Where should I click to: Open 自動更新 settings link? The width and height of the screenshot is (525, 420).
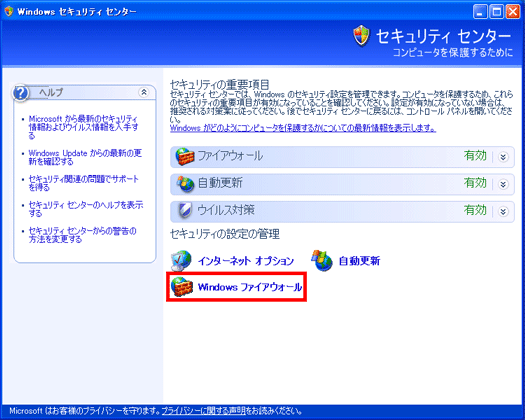tap(359, 261)
